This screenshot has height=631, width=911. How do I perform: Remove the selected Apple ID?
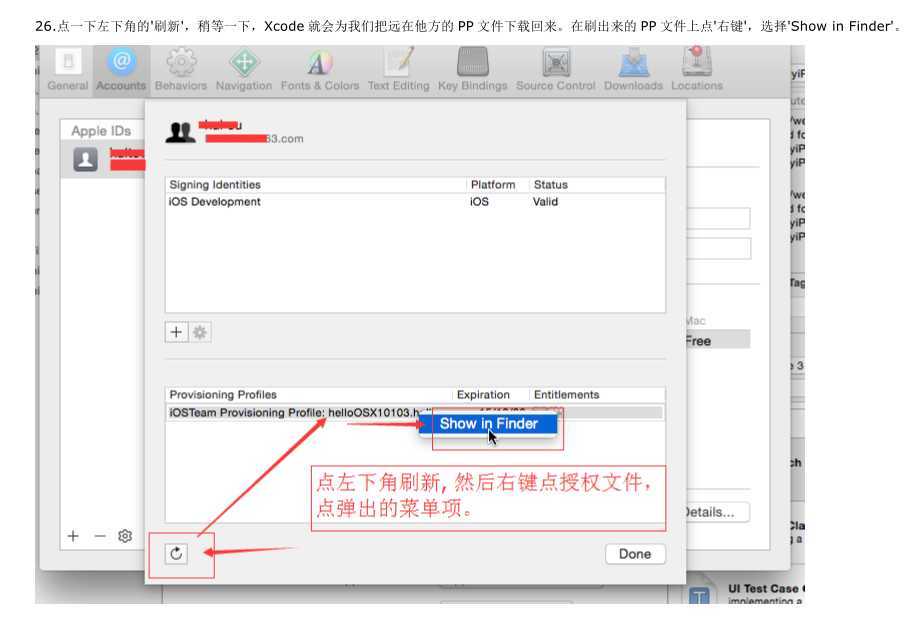pyautogui.click(x=100, y=536)
